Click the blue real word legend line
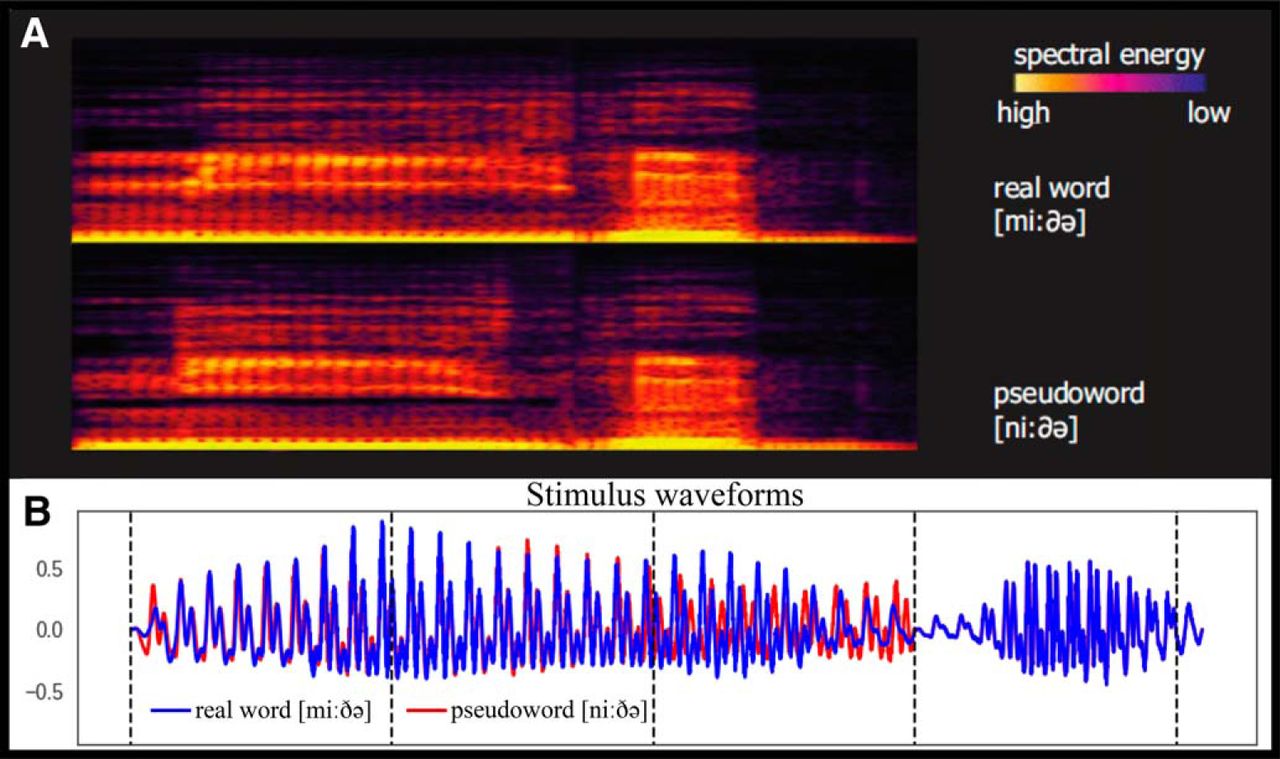The image size is (1280, 759). pos(170,711)
